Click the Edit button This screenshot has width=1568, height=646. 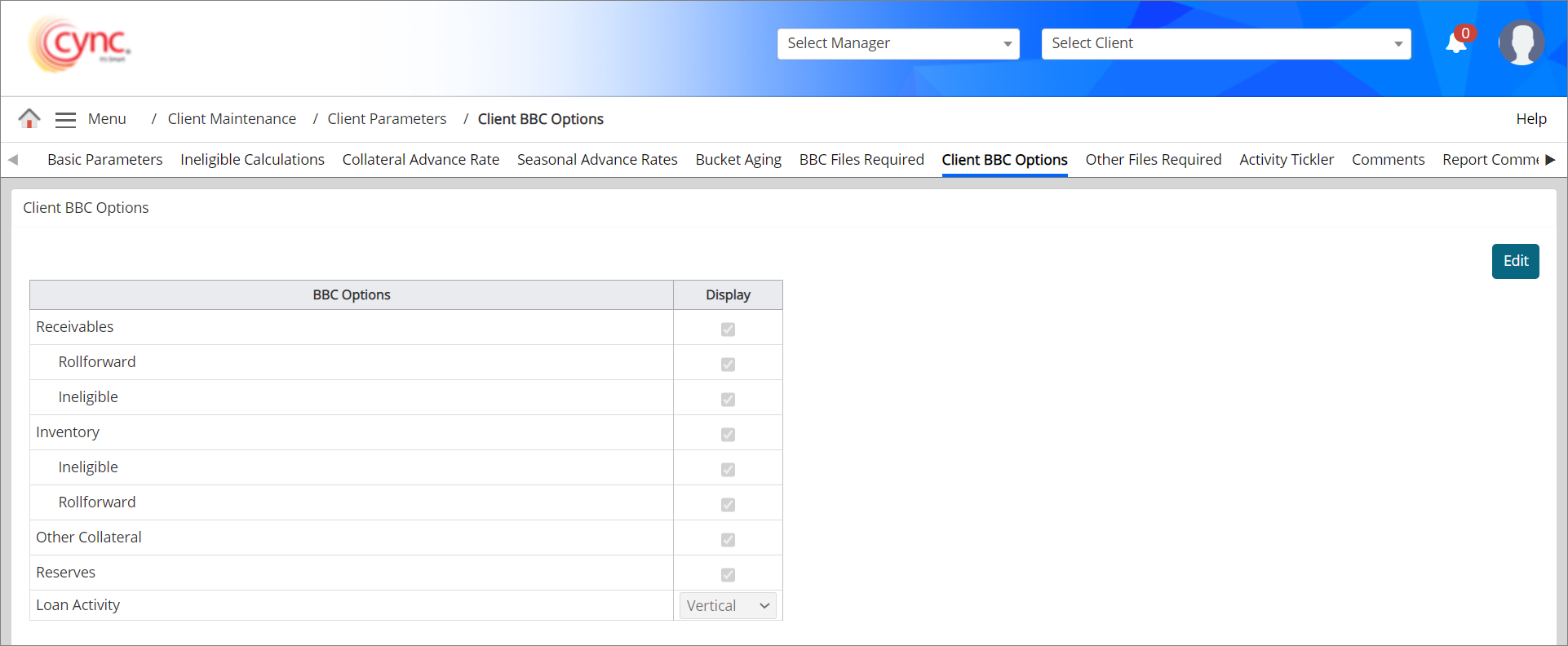[1515, 261]
